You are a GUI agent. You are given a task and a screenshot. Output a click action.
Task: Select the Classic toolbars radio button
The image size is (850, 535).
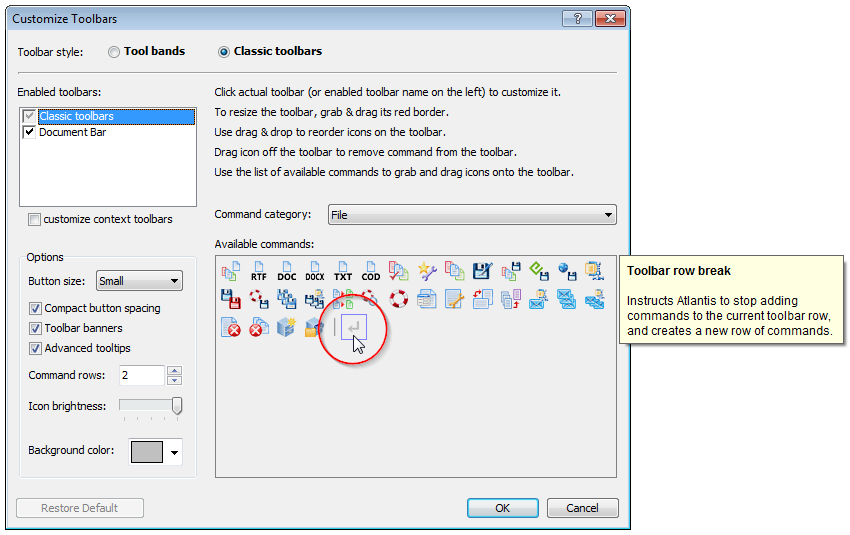(x=223, y=52)
